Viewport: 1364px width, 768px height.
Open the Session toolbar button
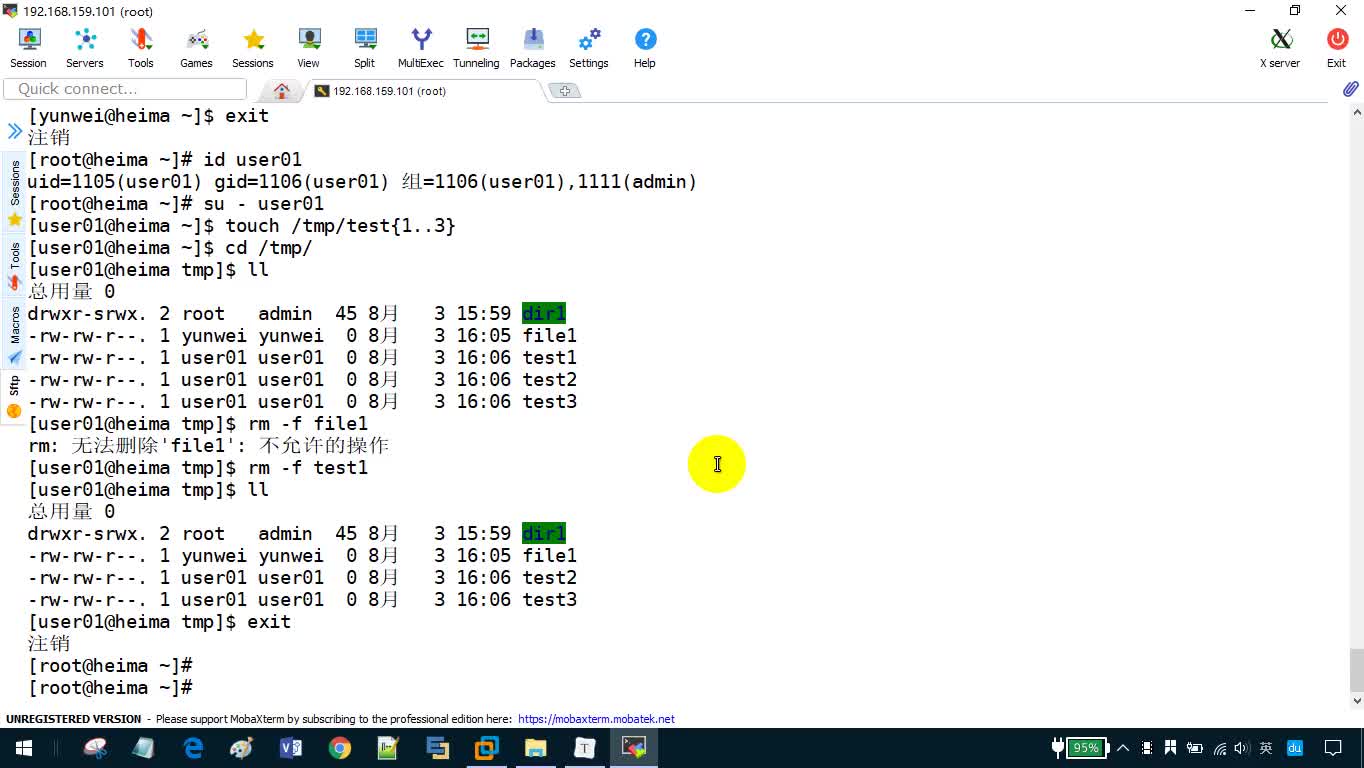[x=29, y=48]
